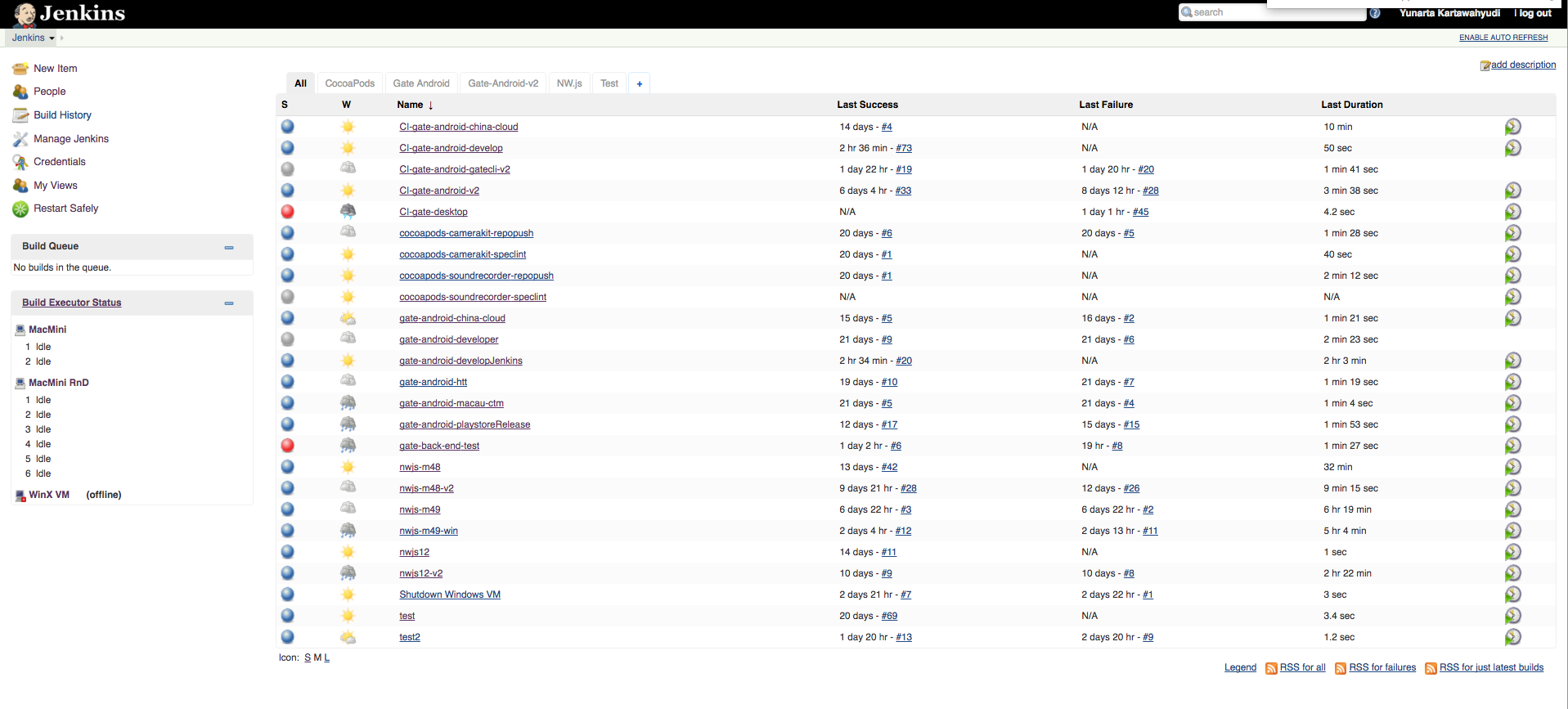Open the nwjs12-v2 job

(420, 573)
